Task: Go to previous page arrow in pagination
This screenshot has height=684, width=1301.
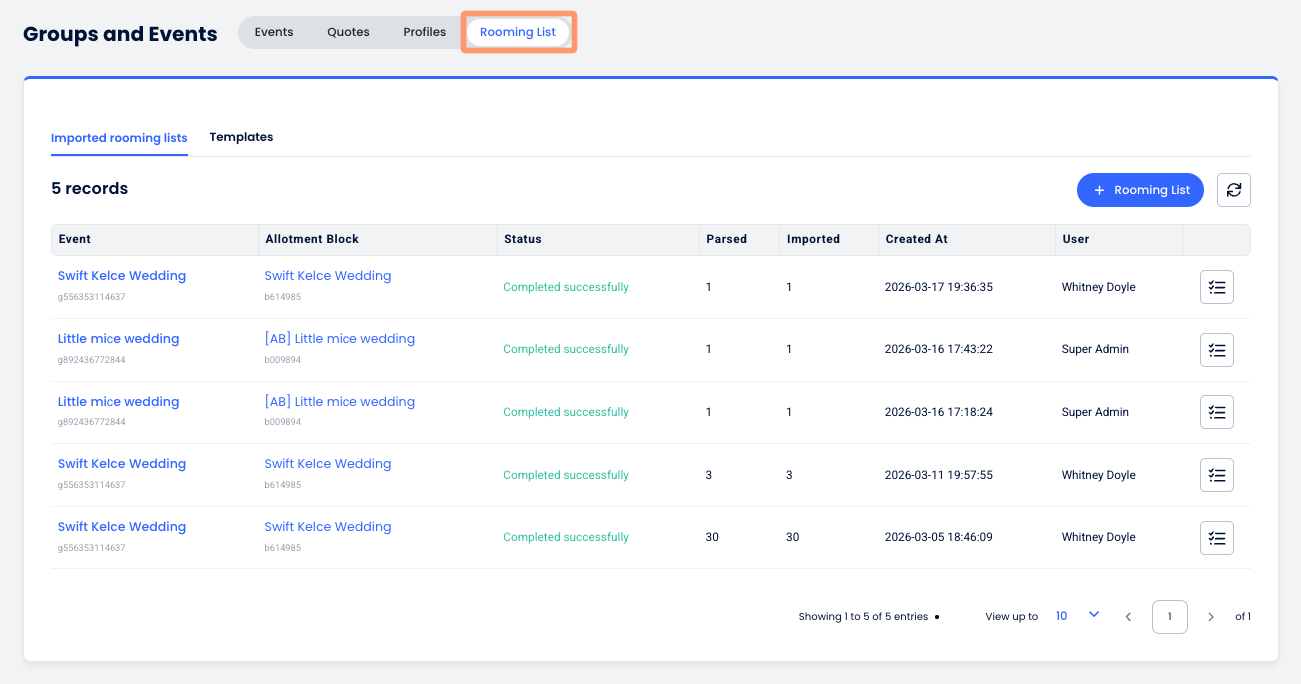Action: (x=1128, y=617)
